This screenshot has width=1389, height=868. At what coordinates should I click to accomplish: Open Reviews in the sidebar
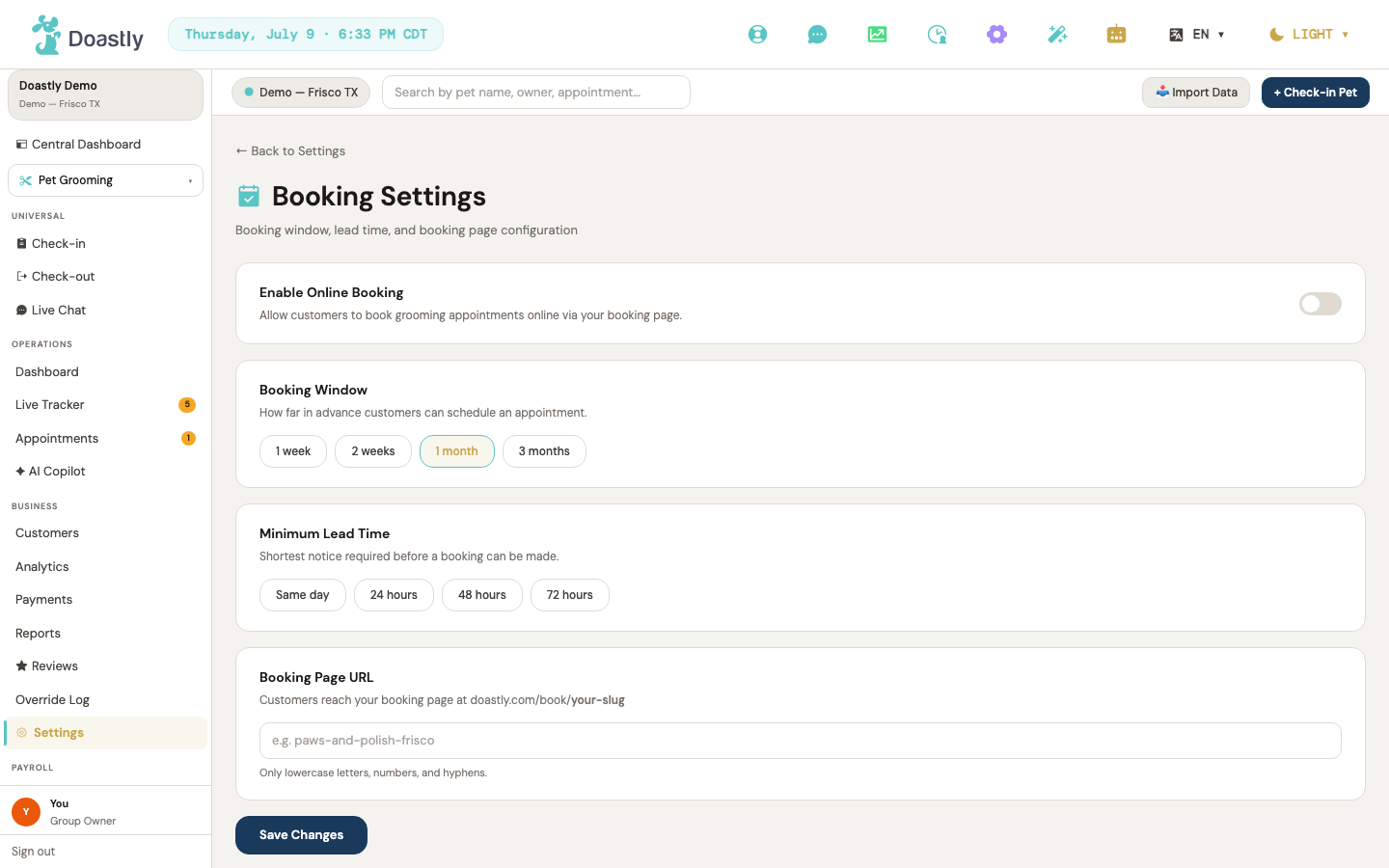pos(105,666)
